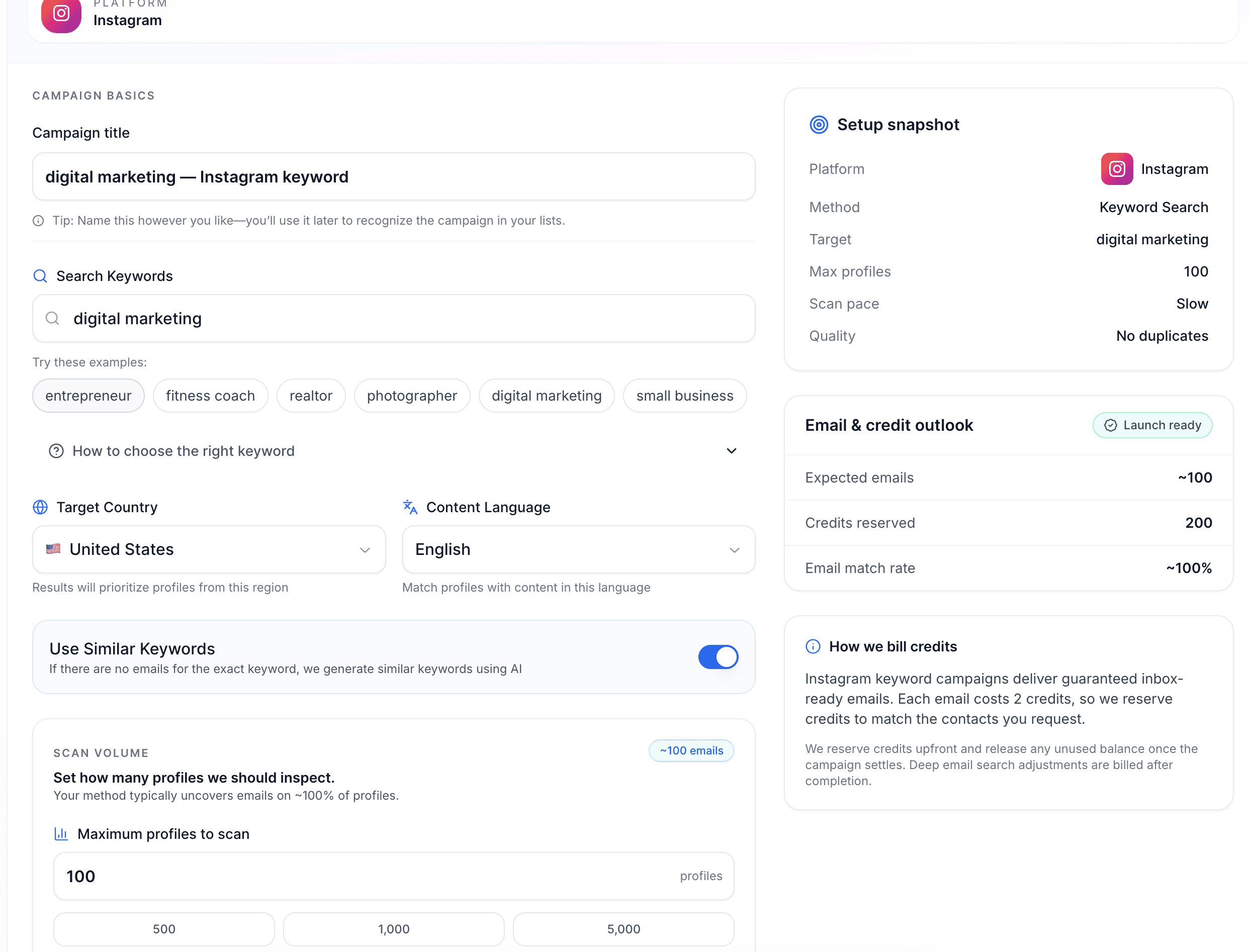1249x952 pixels.
Task: Click the Instagram platform icon at top left
Action: (x=61, y=14)
